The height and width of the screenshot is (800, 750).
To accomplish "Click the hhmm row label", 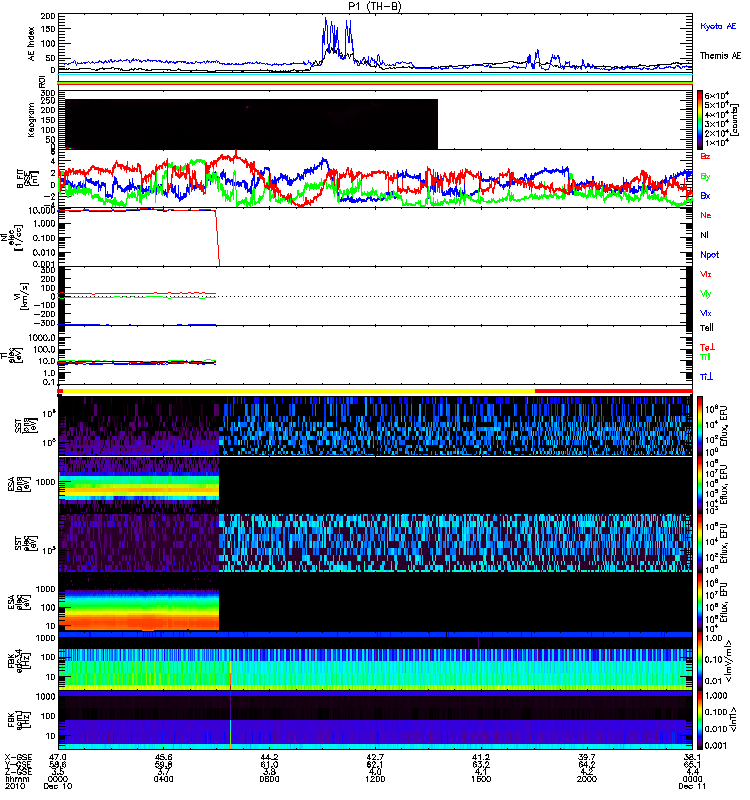I will click(x=15, y=779).
